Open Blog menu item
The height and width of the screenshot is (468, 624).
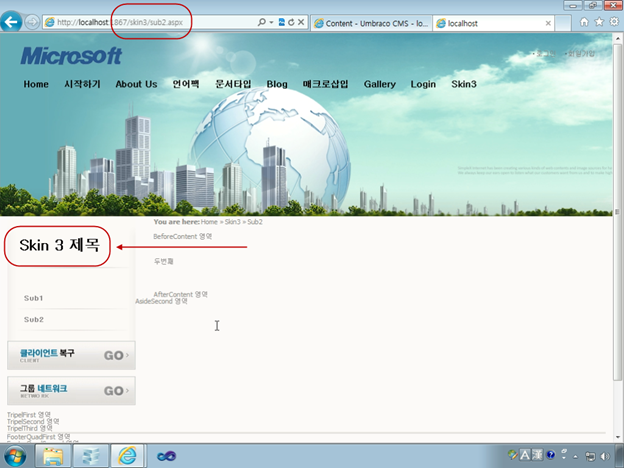click(277, 84)
